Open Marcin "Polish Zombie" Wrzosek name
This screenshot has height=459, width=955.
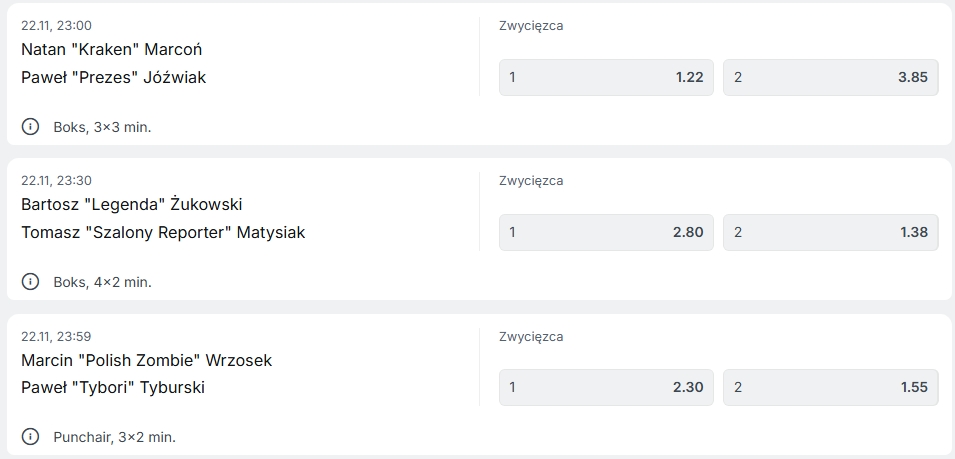pos(146,360)
